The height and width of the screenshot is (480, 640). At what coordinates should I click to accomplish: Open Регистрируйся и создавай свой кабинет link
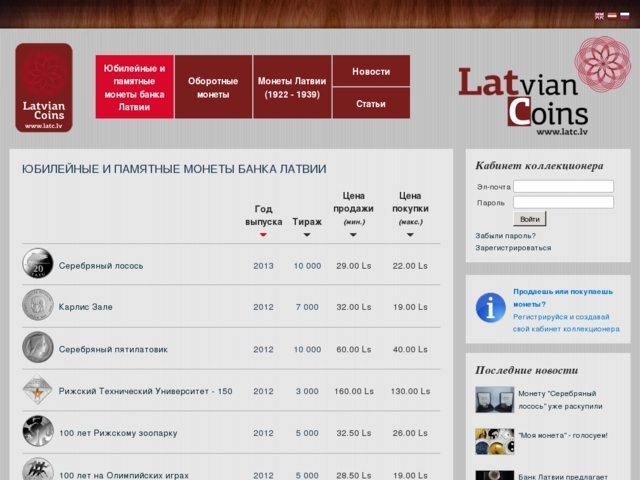tap(566, 323)
